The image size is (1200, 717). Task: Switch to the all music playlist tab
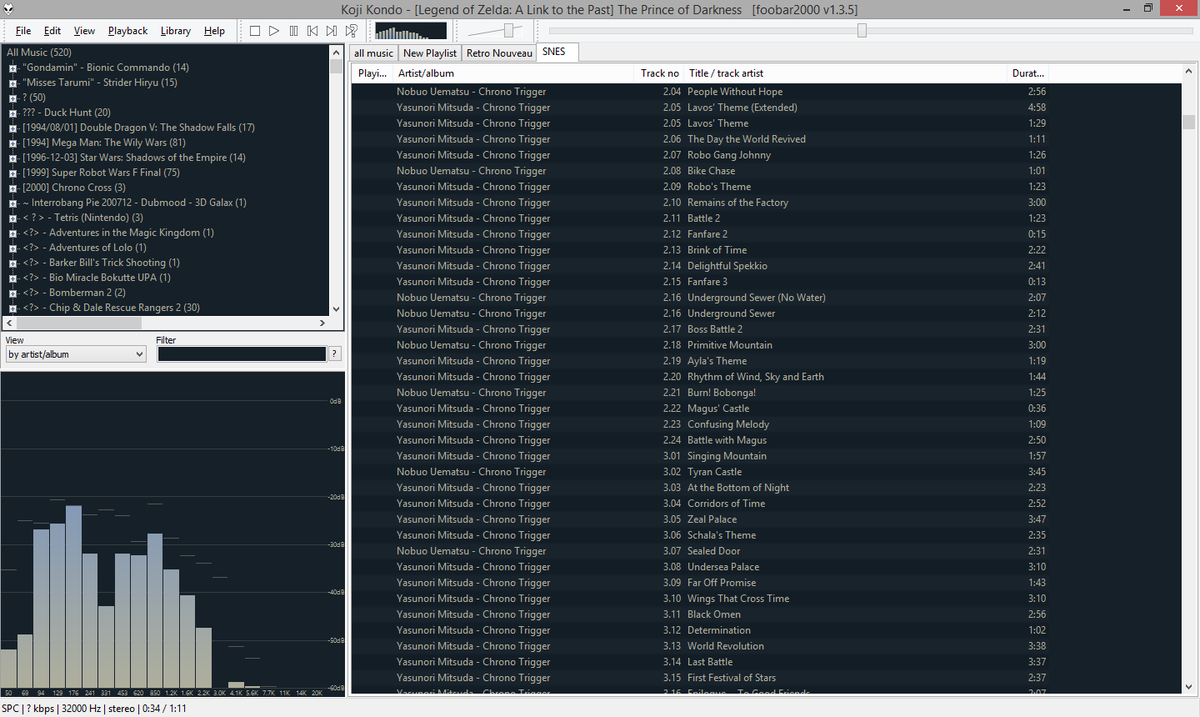(373, 53)
